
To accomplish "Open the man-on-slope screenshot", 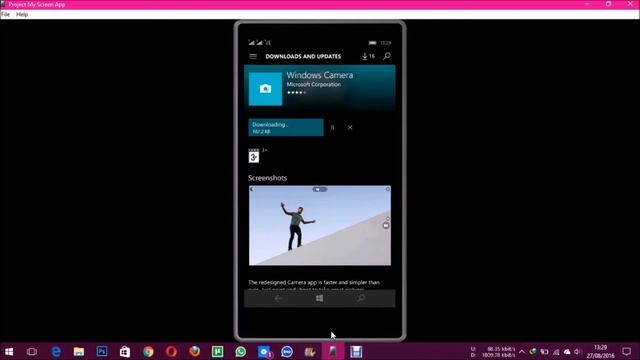I will point(320,225).
